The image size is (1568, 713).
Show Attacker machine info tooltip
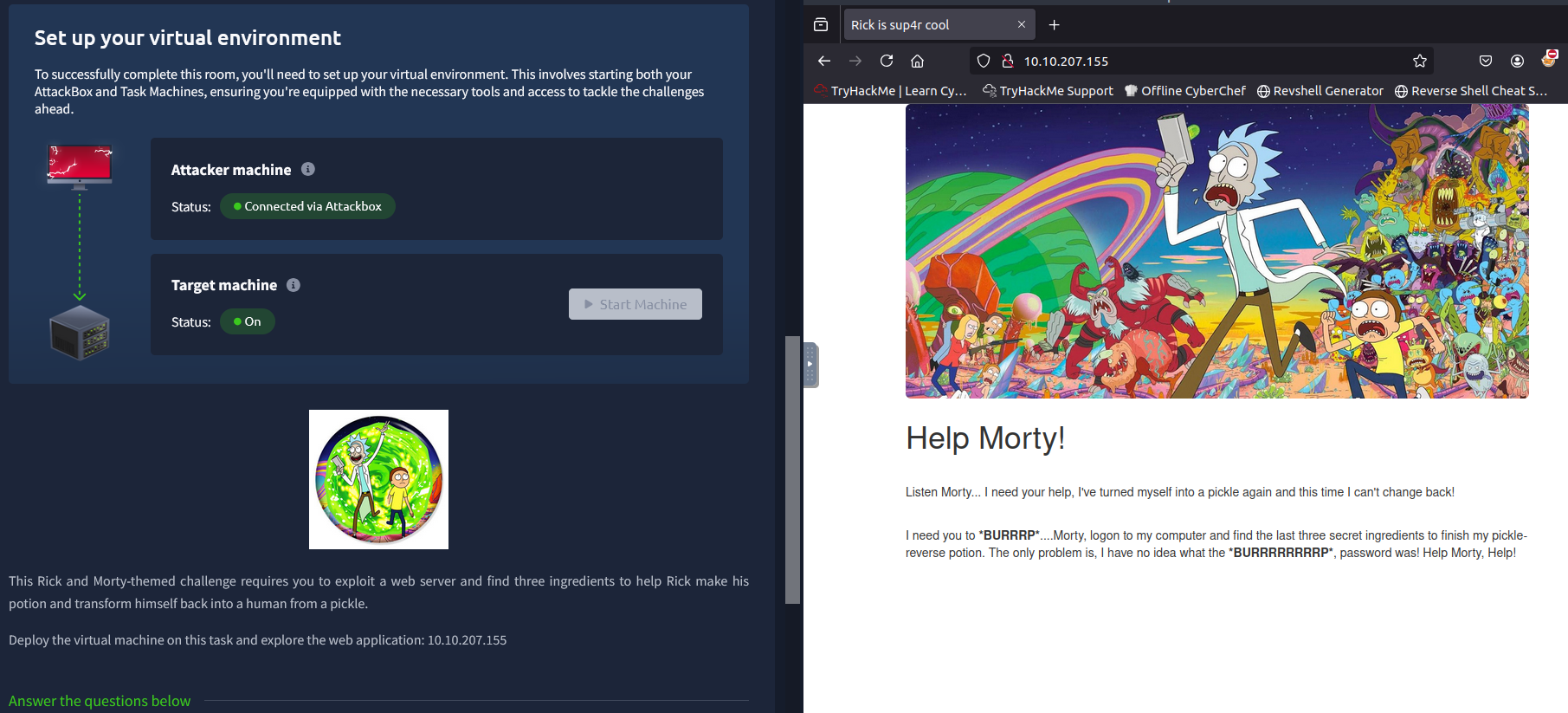click(308, 169)
